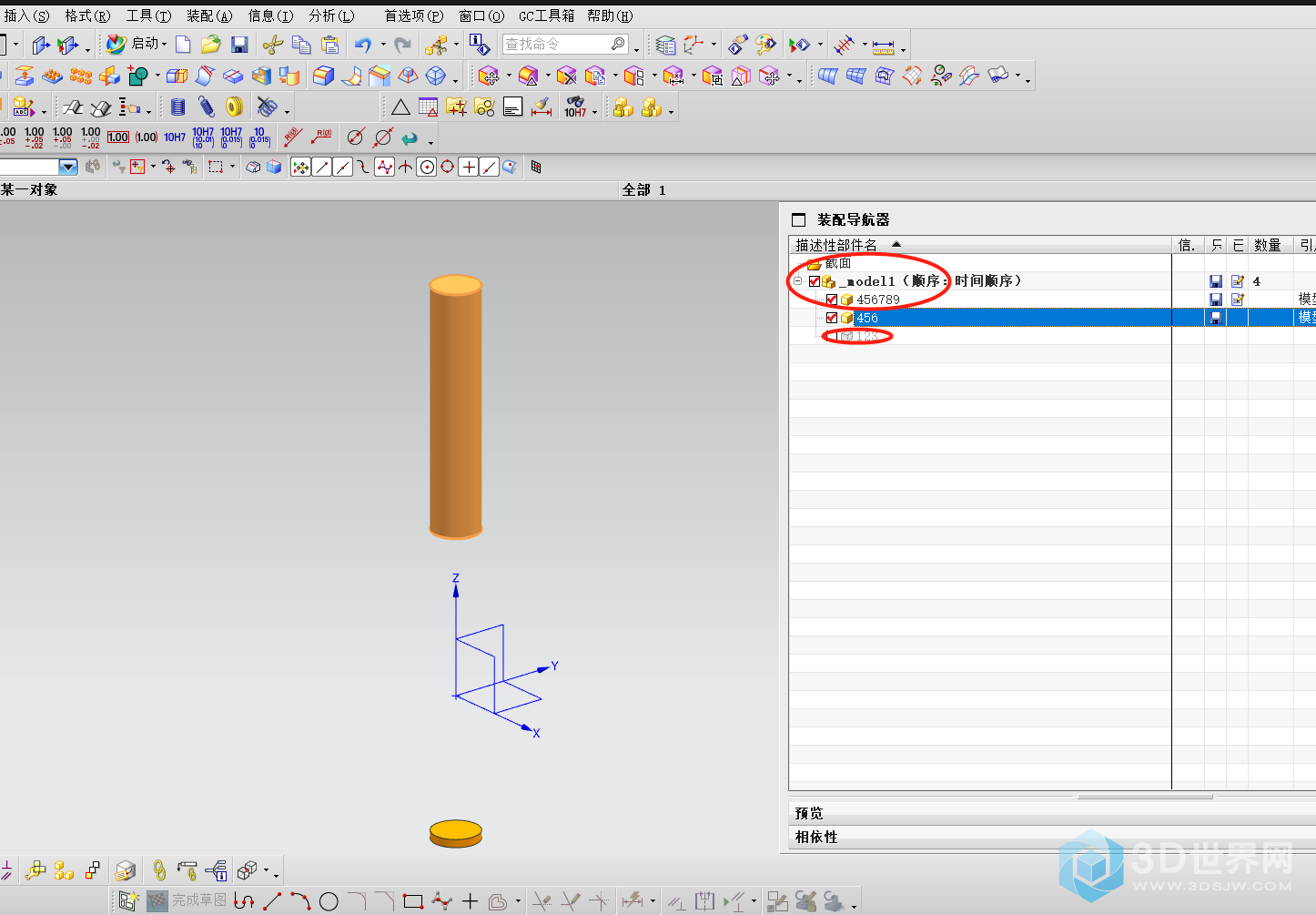Toggle the checkbox for _model1 assembly
Viewport: 1316px width, 915px height.
coord(815,281)
